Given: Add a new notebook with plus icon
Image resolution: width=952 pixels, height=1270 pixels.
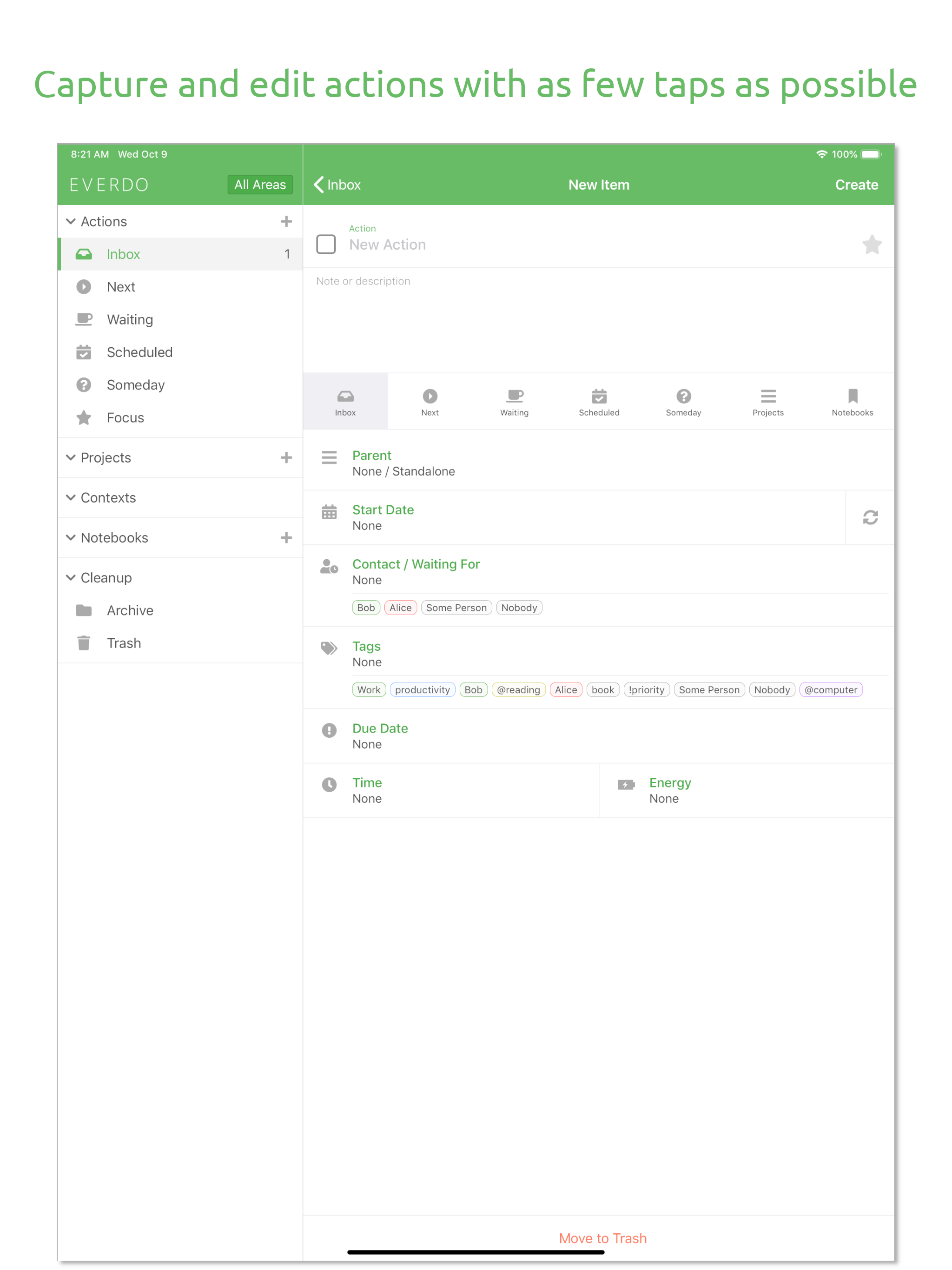Looking at the screenshot, I should click(x=286, y=537).
